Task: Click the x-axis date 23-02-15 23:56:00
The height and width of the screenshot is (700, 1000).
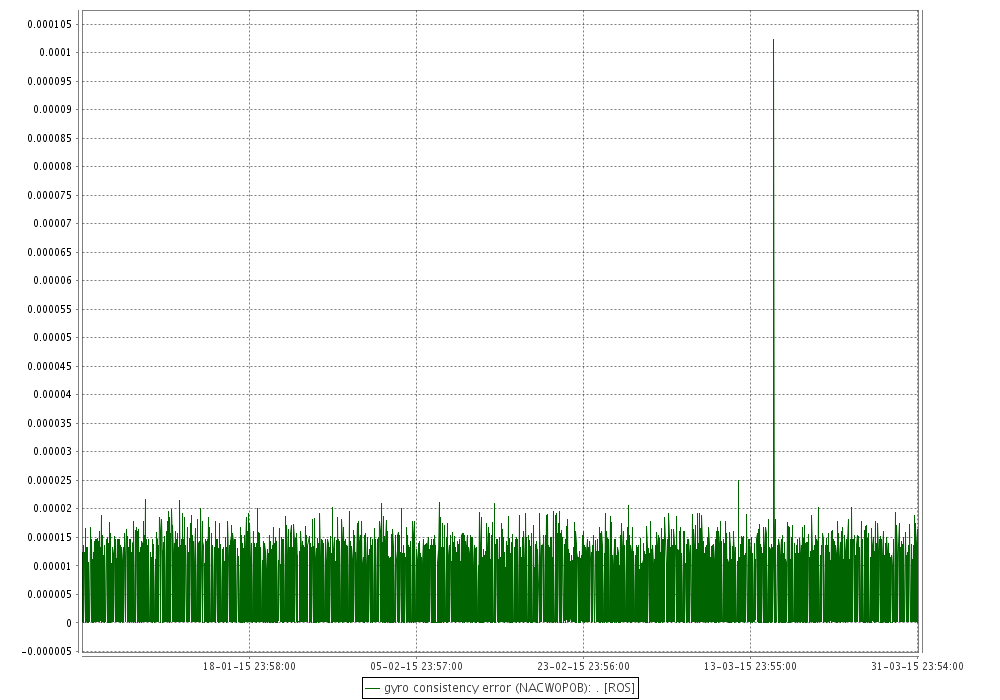Action: pyautogui.click(x=584, y=666)
